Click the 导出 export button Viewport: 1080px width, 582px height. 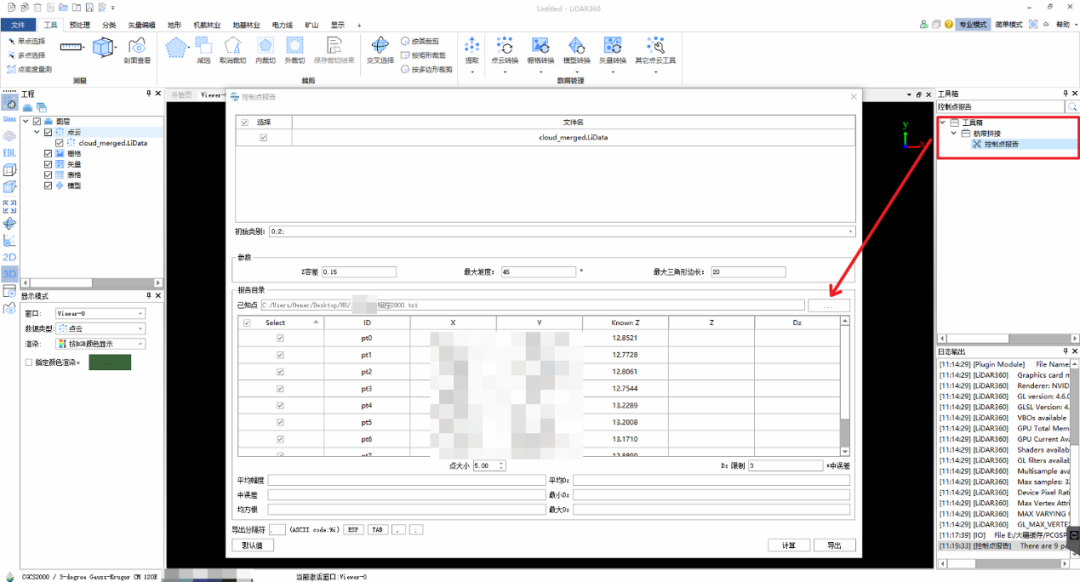835,545
